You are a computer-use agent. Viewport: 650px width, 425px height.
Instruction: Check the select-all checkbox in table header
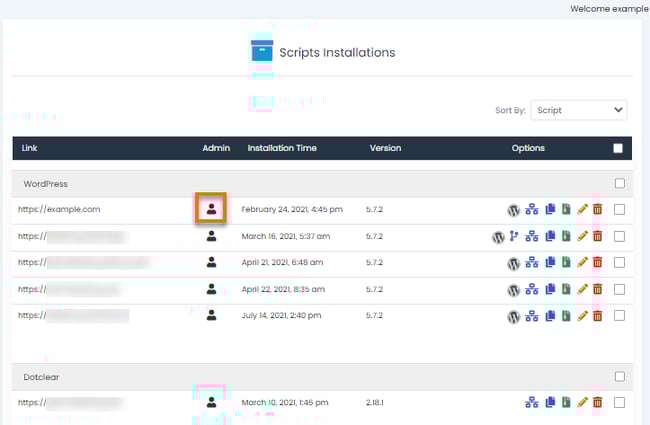(x=618, y=148)
